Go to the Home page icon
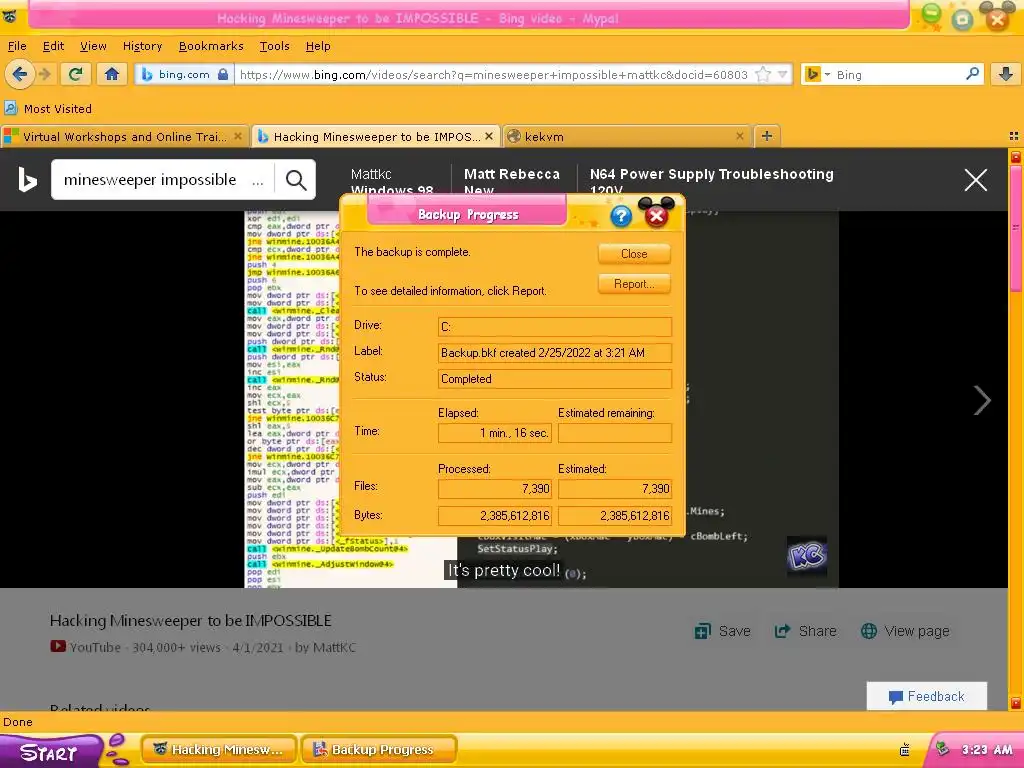1024x768 pixels. pos(112,74)
